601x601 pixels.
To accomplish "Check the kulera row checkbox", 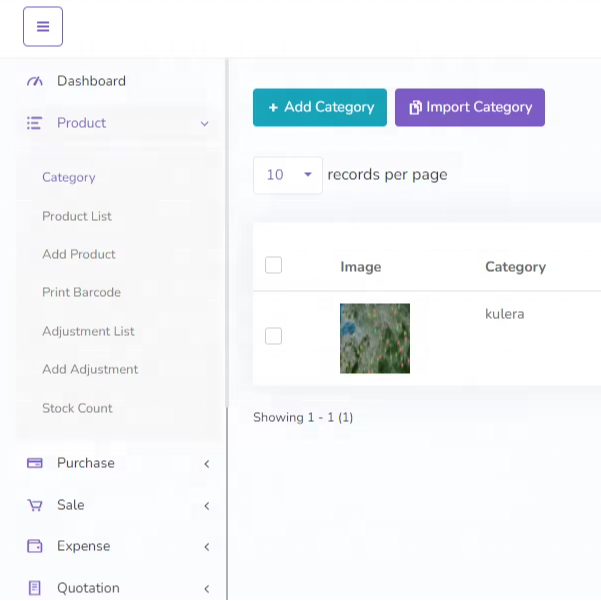I will [x=273, y=336].
